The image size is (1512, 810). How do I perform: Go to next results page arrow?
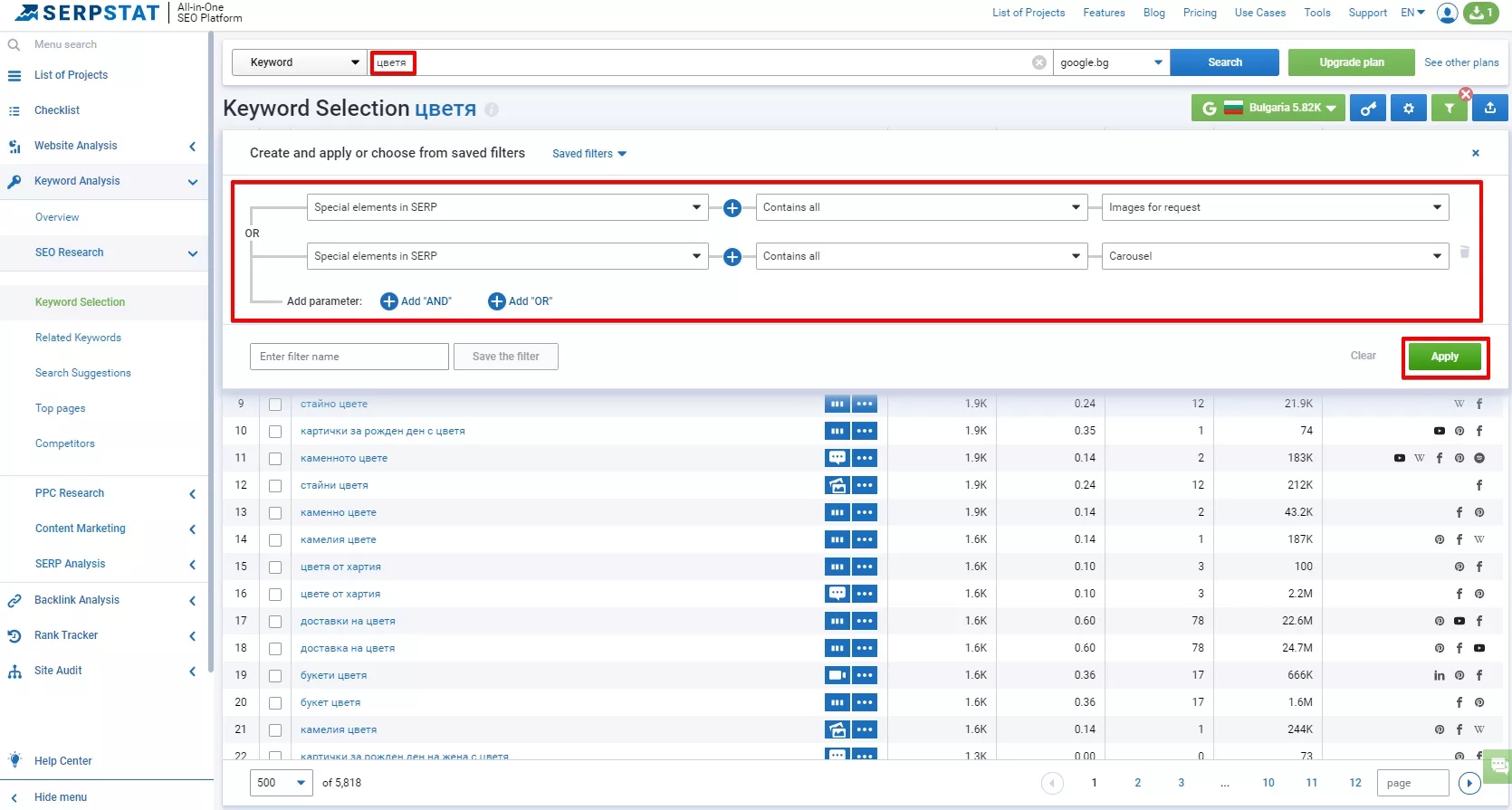[x=1469, y=783]
